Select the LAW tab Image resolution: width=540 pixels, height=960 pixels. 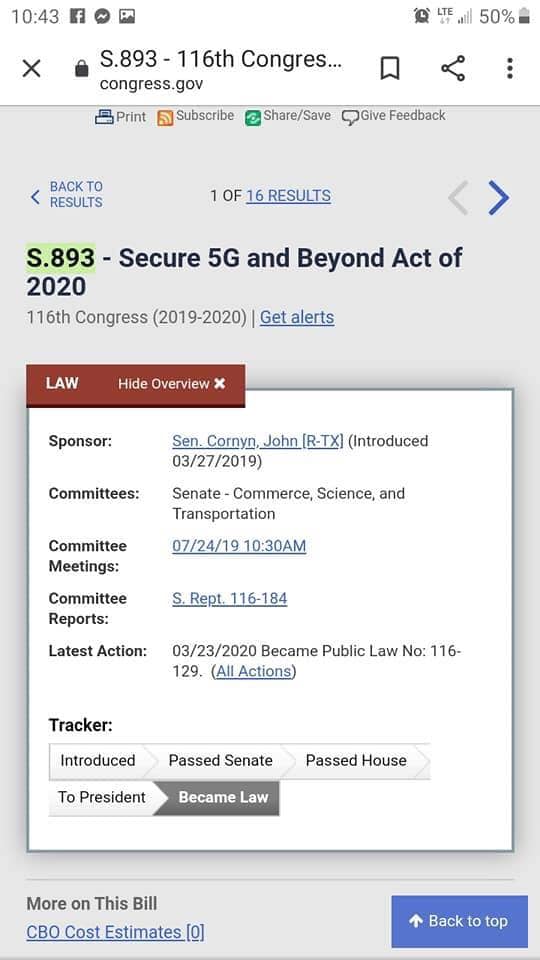[x=62, y=383]
